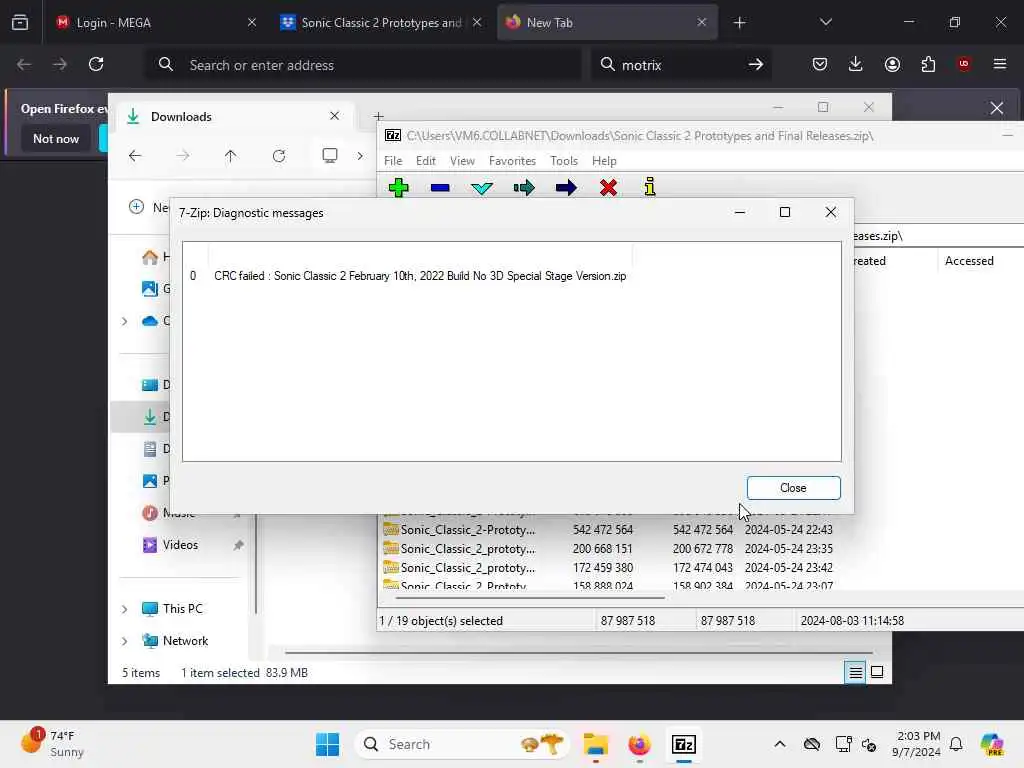Open the Firefox account icon
1024x768 pixels.
(x=892, y=64)
